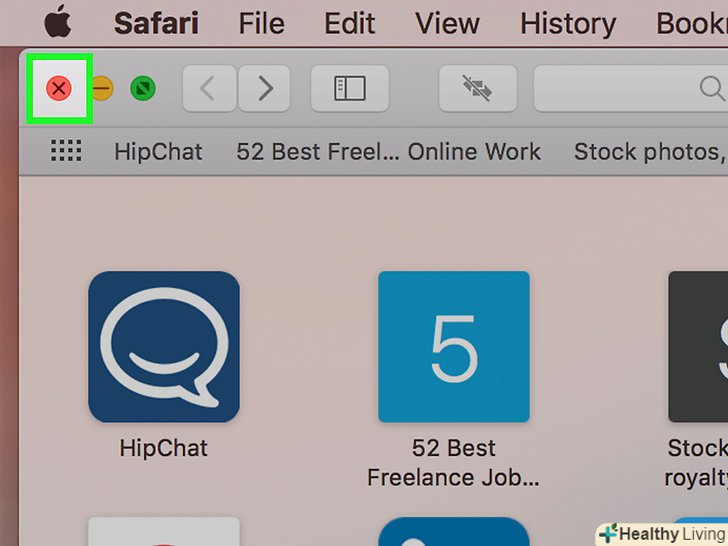Focus the search and address field
The image size is (728, 546).
631,88
